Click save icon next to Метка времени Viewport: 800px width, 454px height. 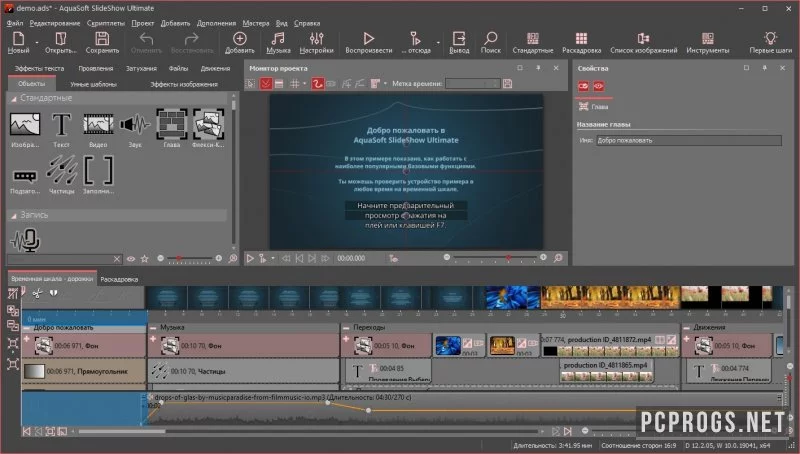[507, 84]
